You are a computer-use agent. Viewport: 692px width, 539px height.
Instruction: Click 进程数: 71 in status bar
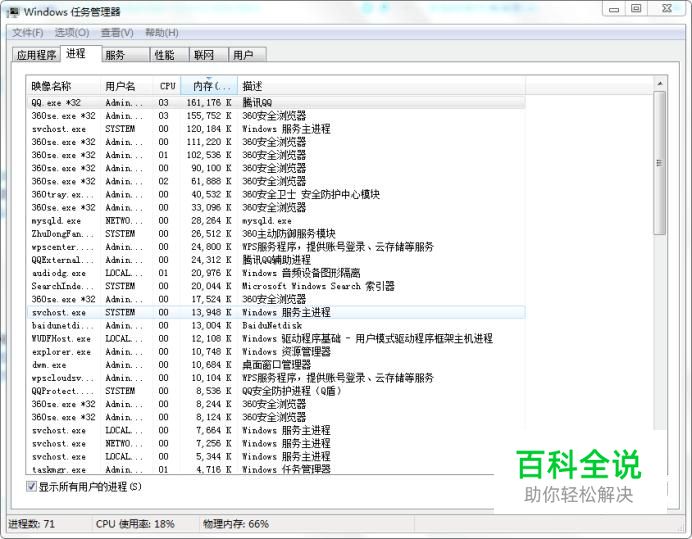(x=32, y=524)
